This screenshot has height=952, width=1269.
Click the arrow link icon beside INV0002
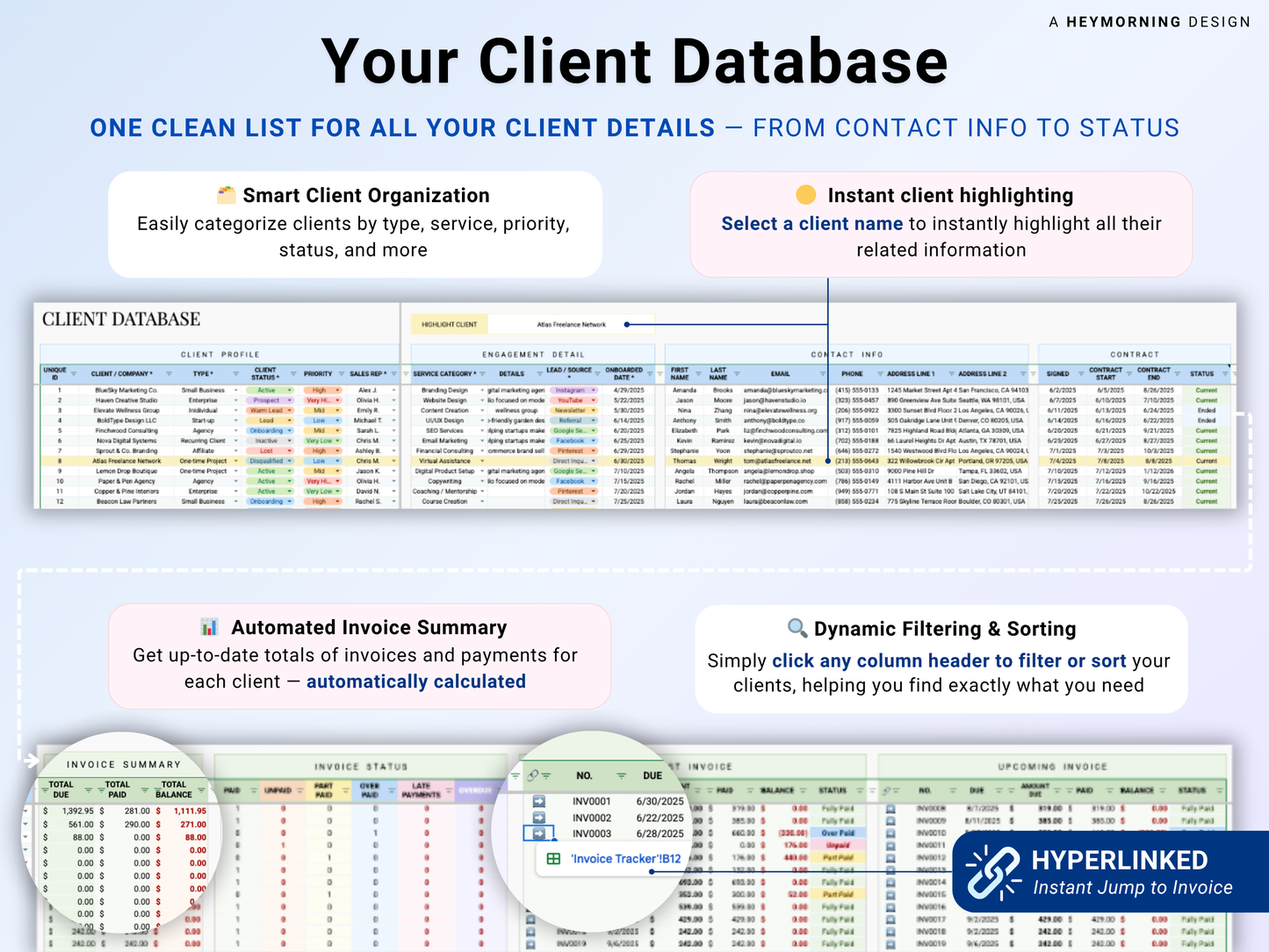pos(538,818)
